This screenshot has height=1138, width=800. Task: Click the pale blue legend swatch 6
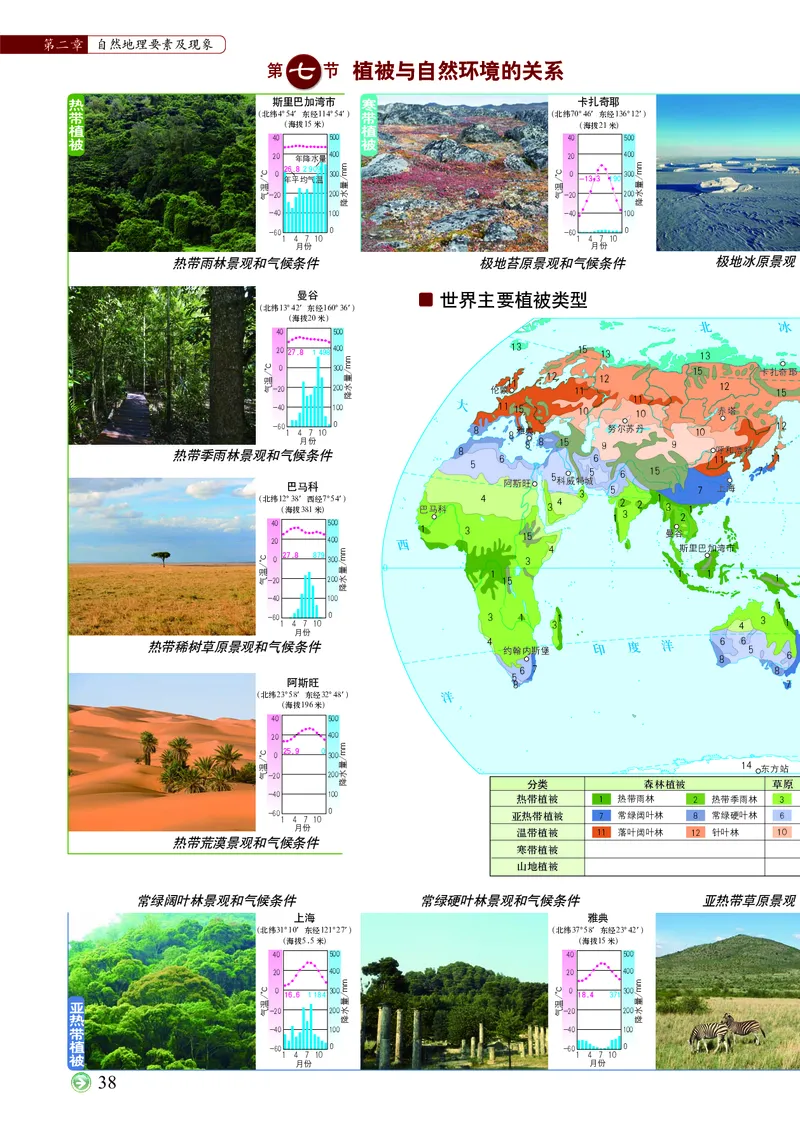click(x=782, y=816)
